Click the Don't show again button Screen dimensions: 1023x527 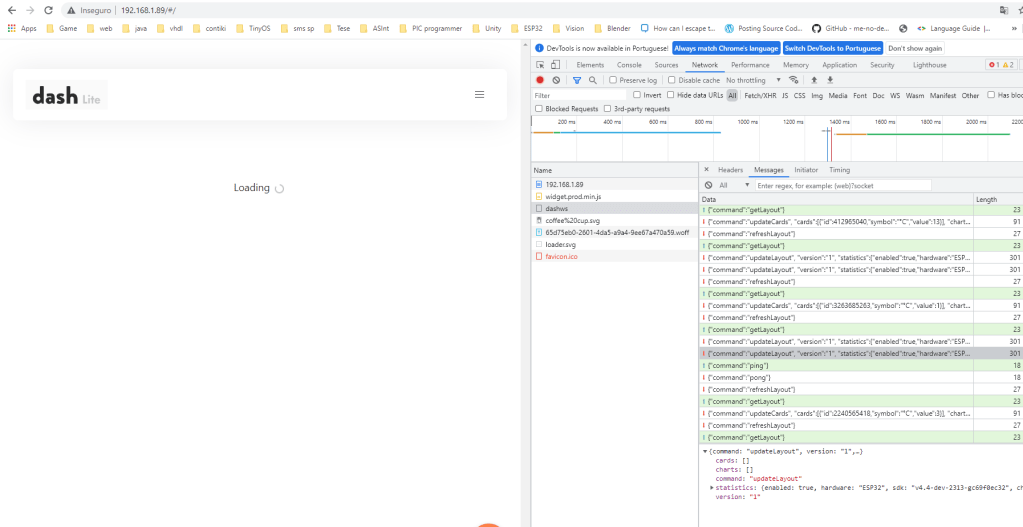coord(915,48)
